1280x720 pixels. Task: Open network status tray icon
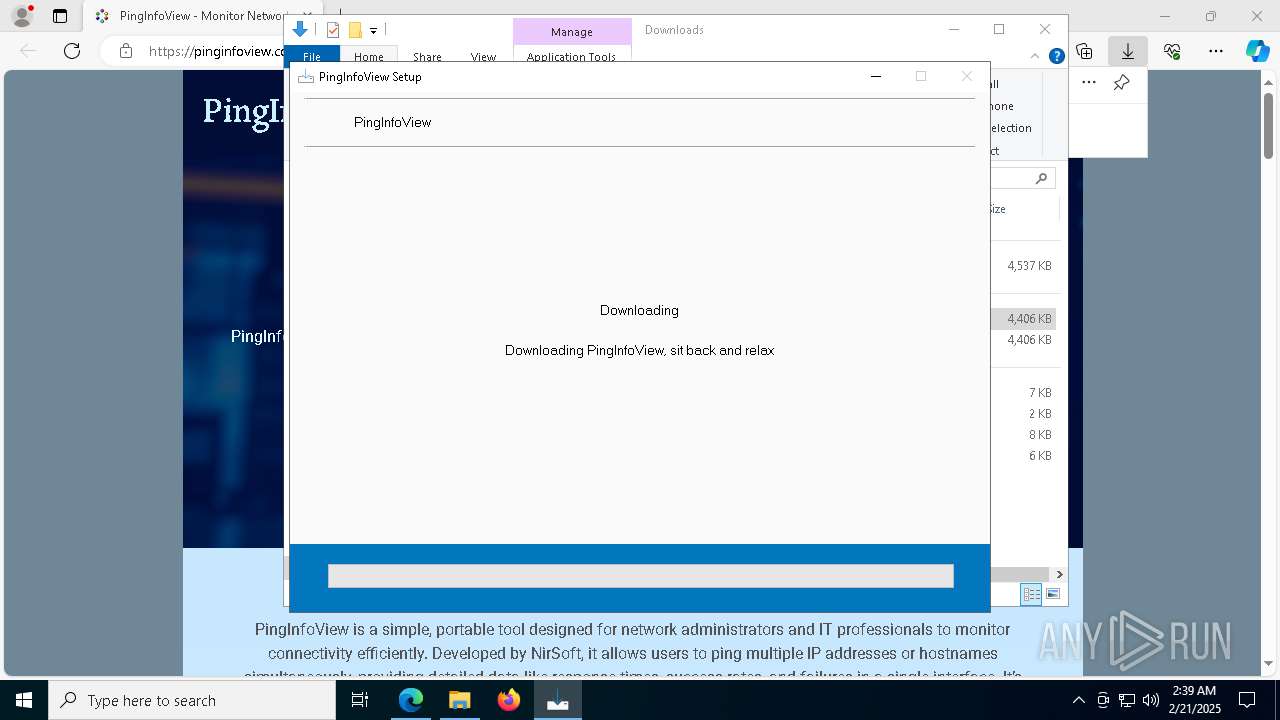(1127, 700)
